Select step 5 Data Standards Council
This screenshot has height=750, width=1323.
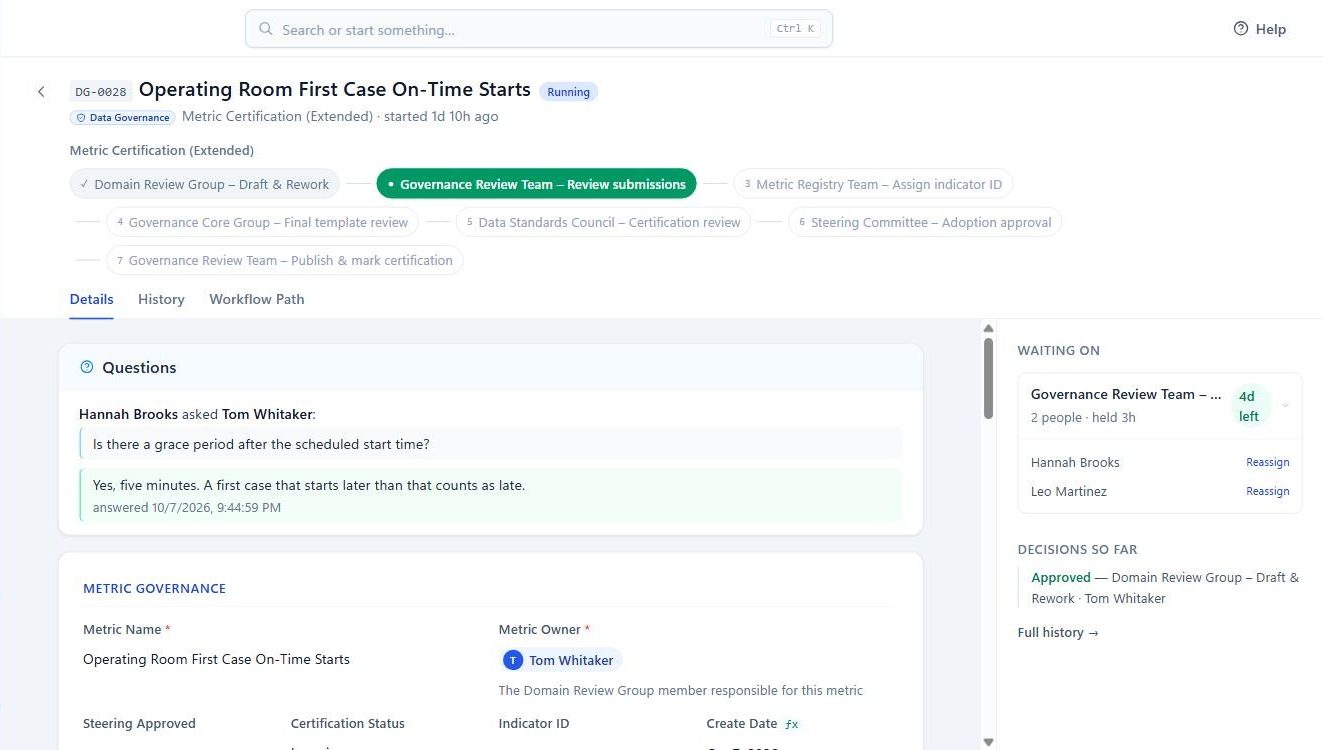tap(603, 222)
